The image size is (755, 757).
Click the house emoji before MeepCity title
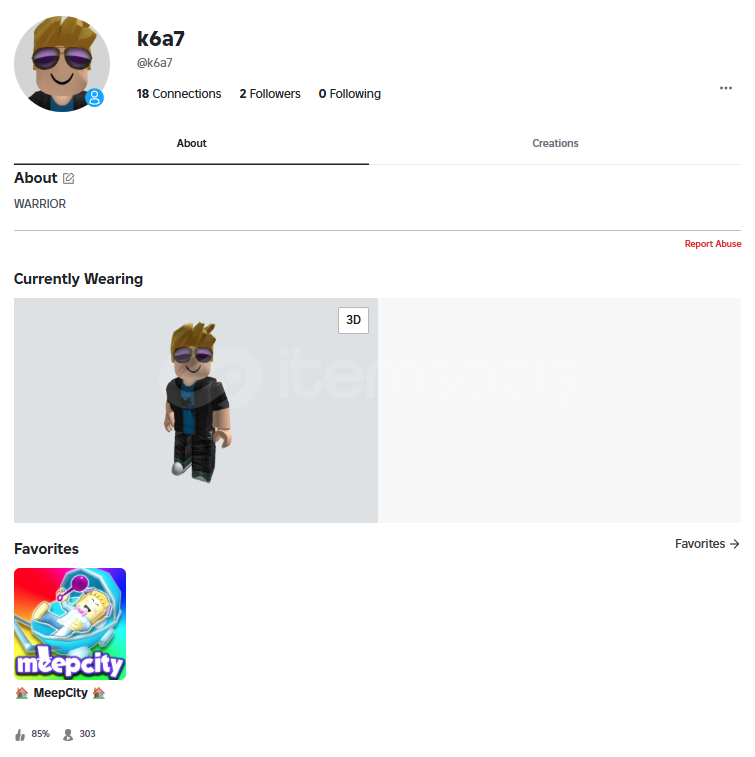coord(22,693)
